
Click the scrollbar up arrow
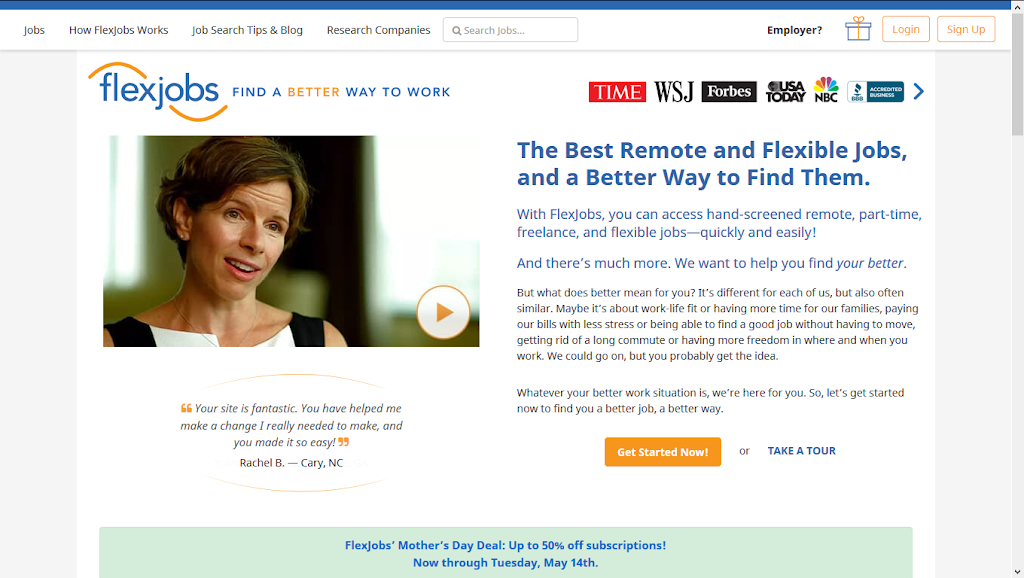coord(1017,6)
